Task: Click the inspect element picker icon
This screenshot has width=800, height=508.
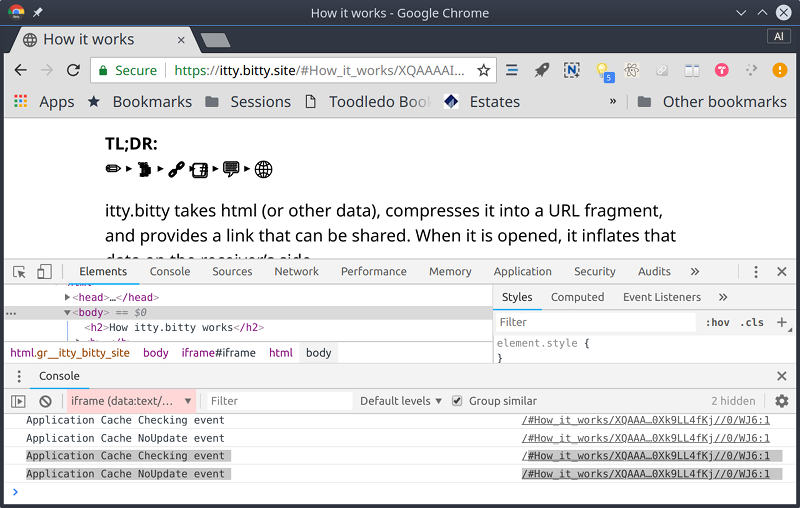Action: 19,272
